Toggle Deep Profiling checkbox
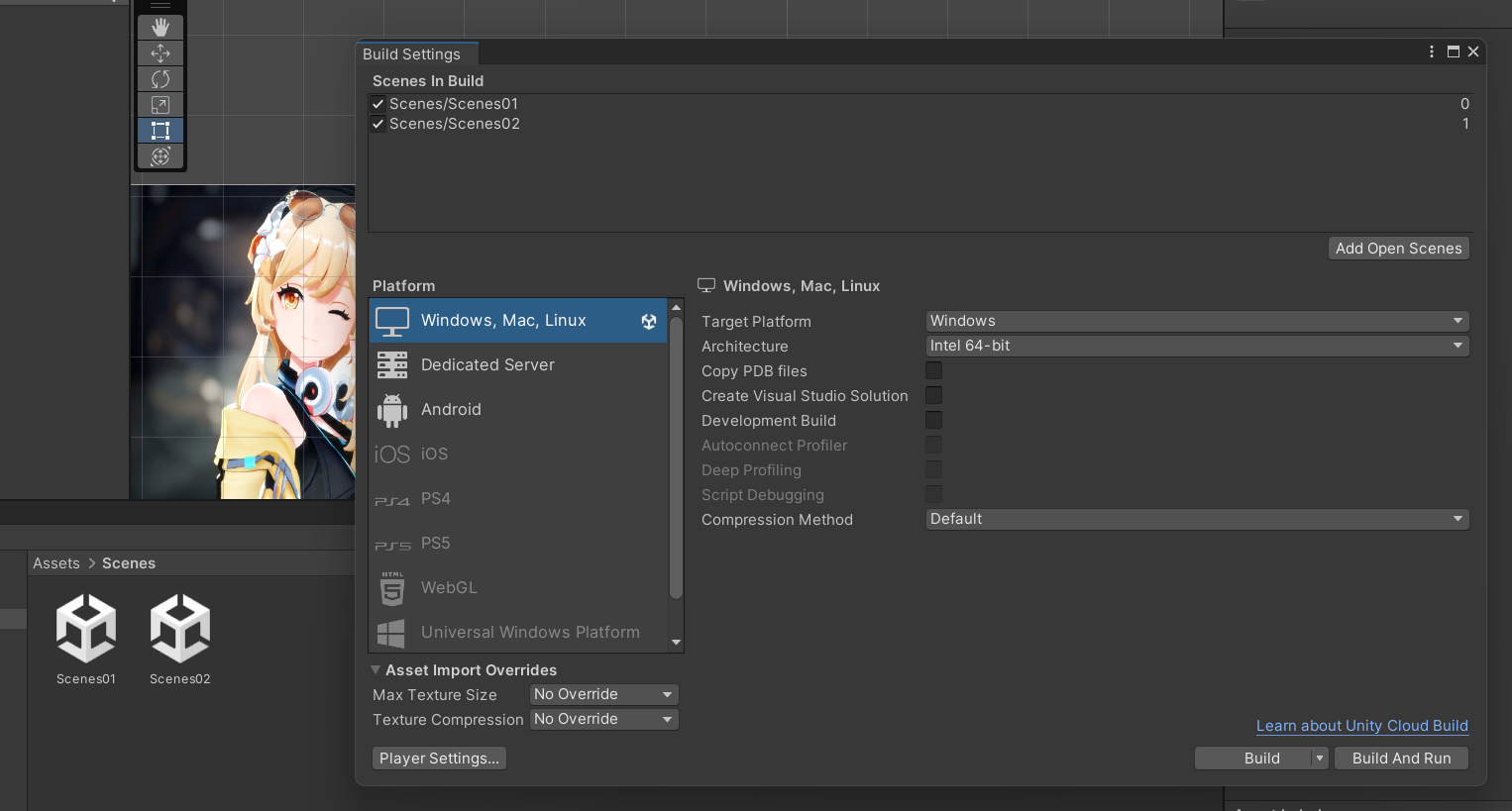1512x811 pixels. (x=933, y=469)
